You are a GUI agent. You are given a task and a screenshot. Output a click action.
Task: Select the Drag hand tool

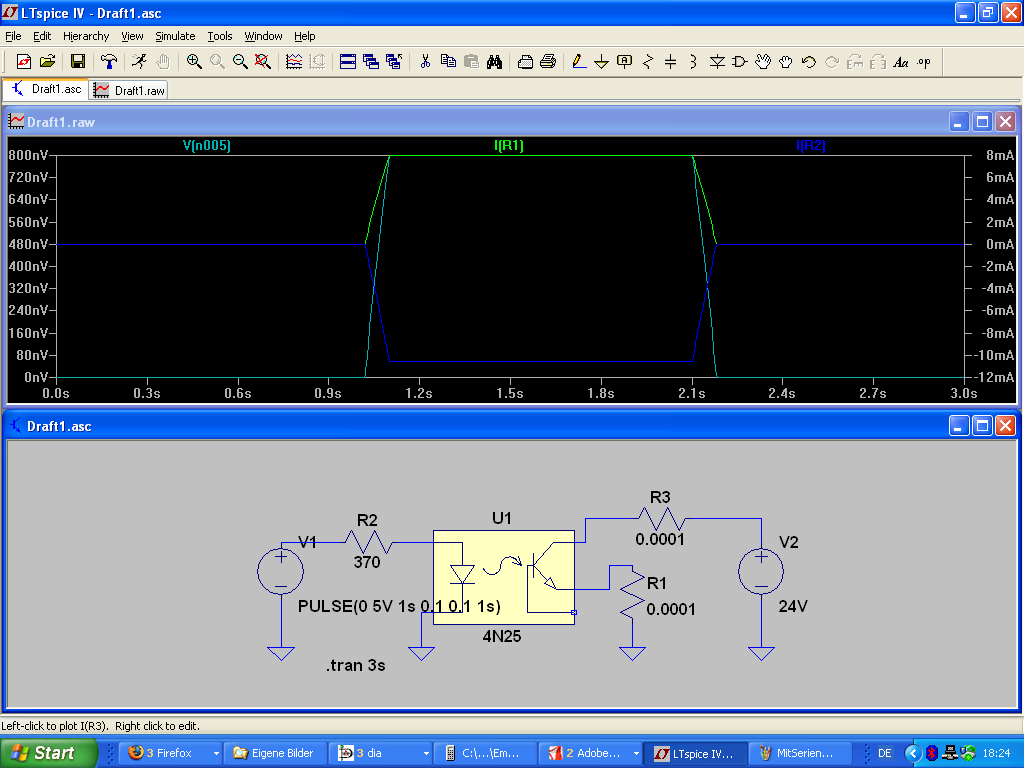pyautogui.click(x=786, y=61)
